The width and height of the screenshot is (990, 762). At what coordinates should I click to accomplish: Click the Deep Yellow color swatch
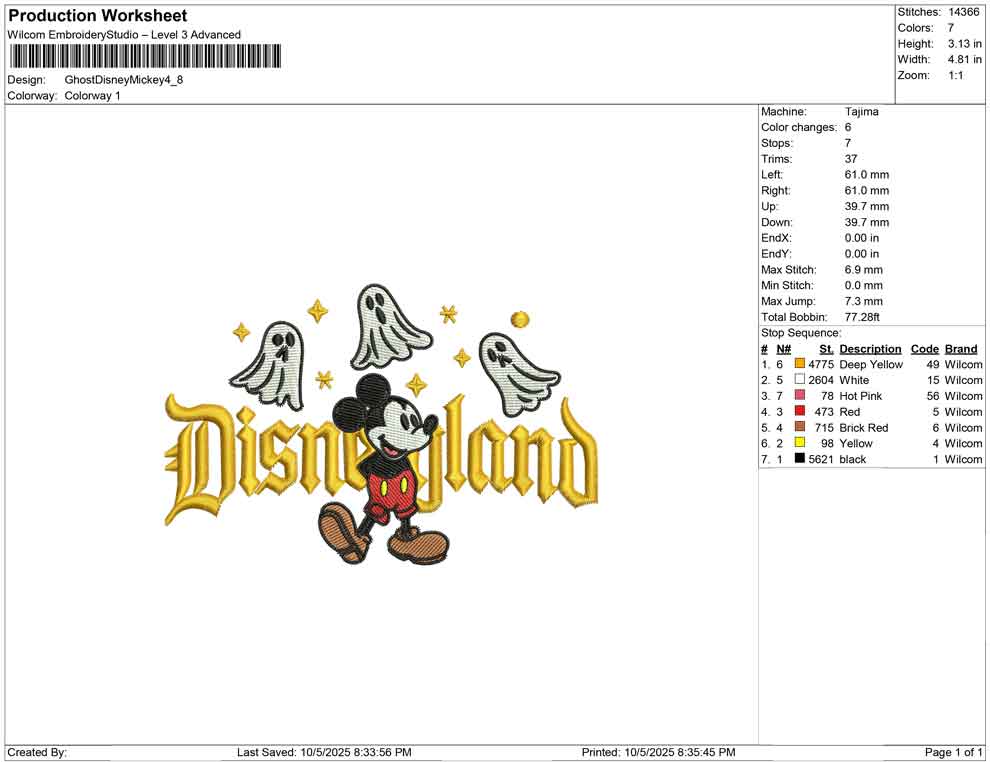pyautogui.click(x=800, y=364)
